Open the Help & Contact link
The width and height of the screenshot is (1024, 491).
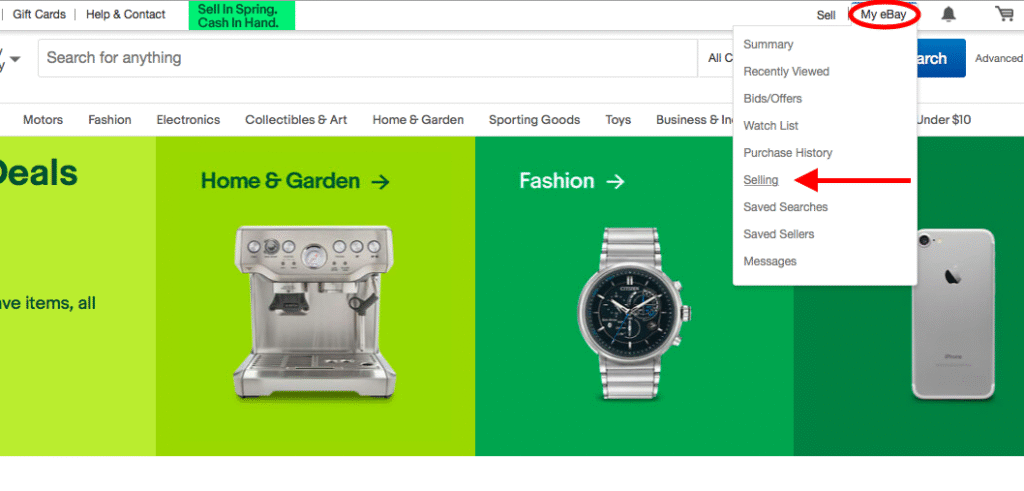tap(126, 15)
